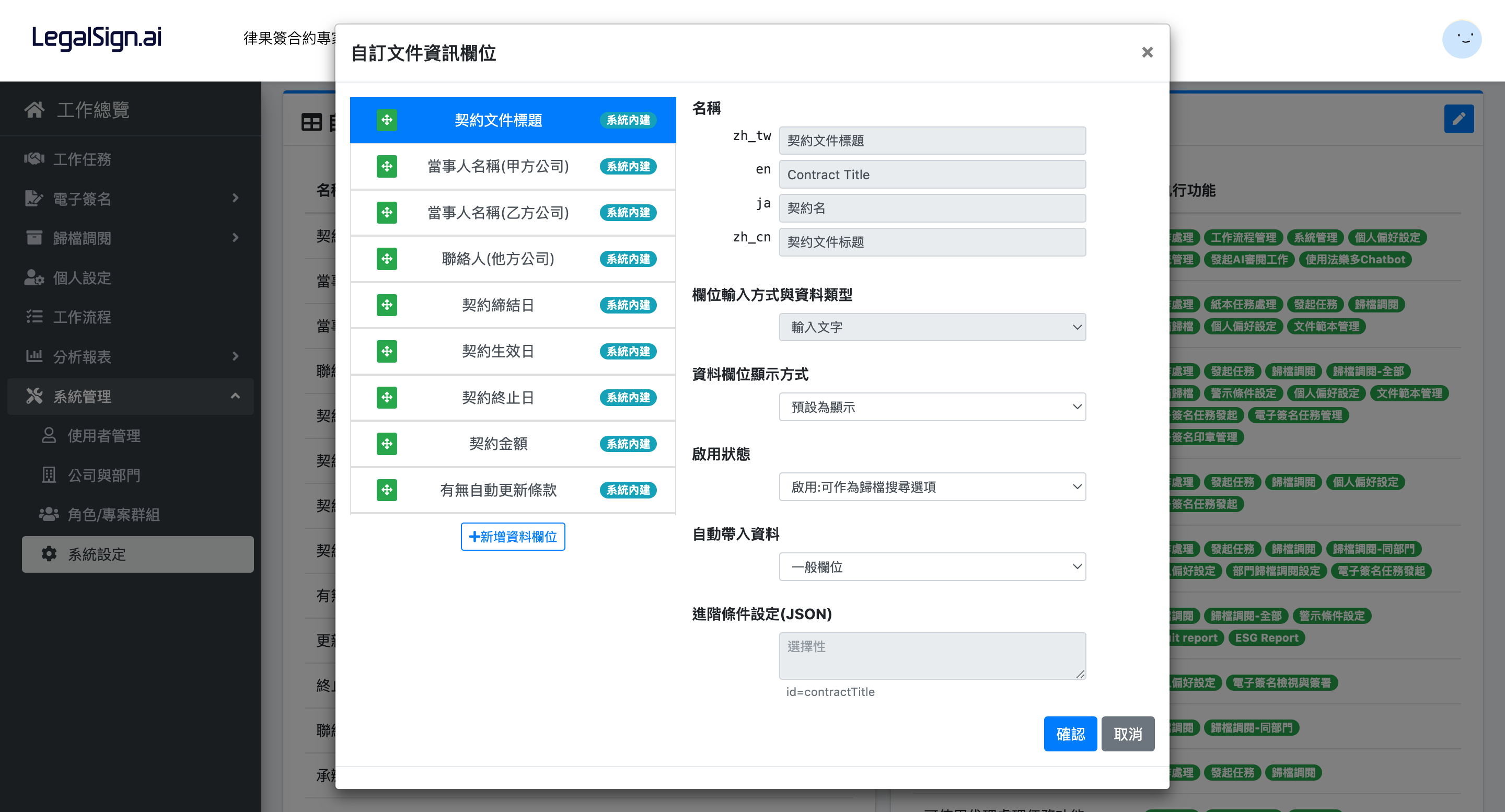Expand the 分析報表 submenu chevron
1505x812 pixels.
click(x=236, y=356)
